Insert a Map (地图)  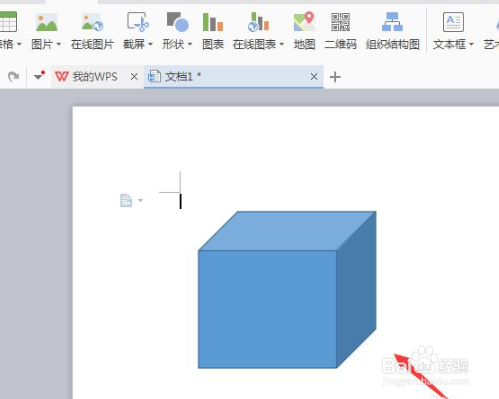304,31
